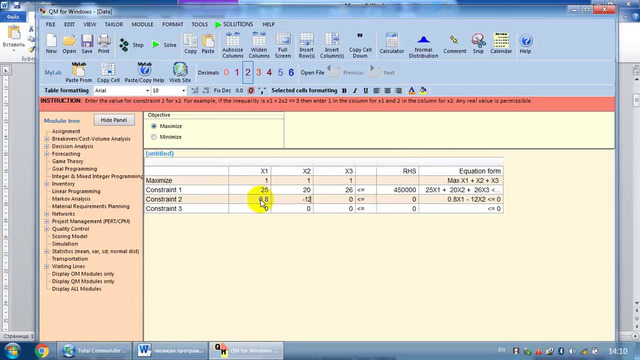Select the Linear Programming module
The height and width of the screenshot is (360, 640).
[76, 191]
